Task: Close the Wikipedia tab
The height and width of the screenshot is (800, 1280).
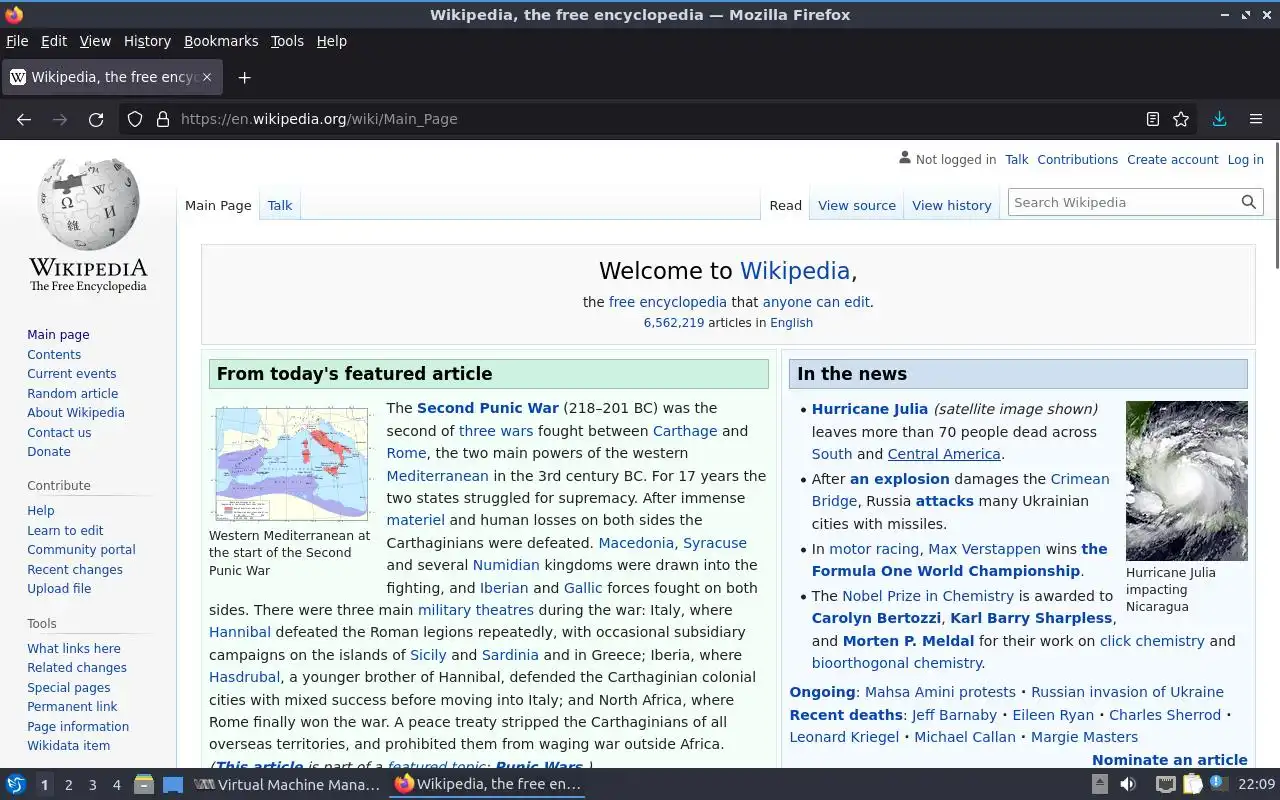Action: (x=207, y=77)
